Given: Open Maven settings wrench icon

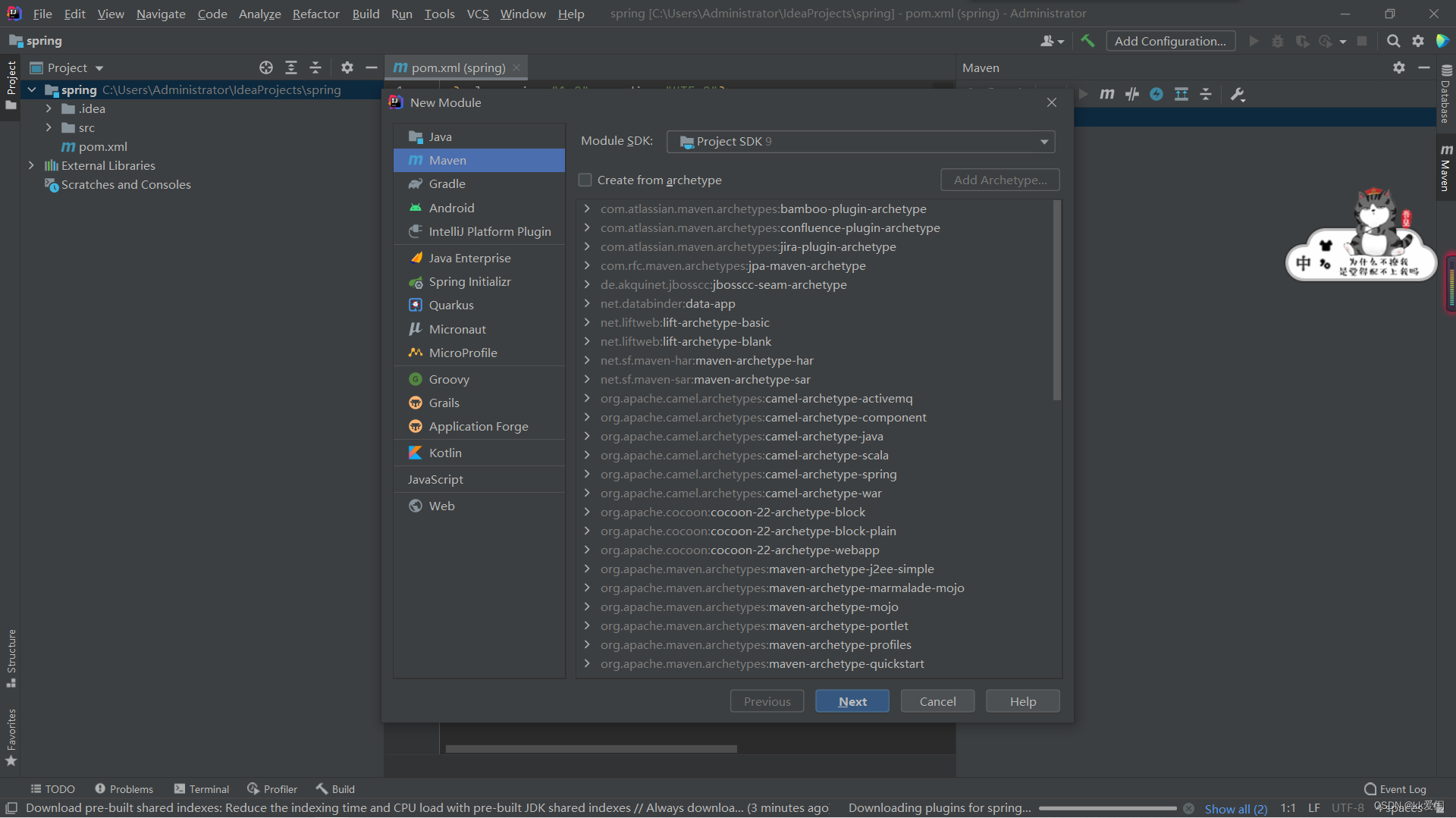Looking at the screenshot, I should pyautogui.click(x=1238, y=94).
